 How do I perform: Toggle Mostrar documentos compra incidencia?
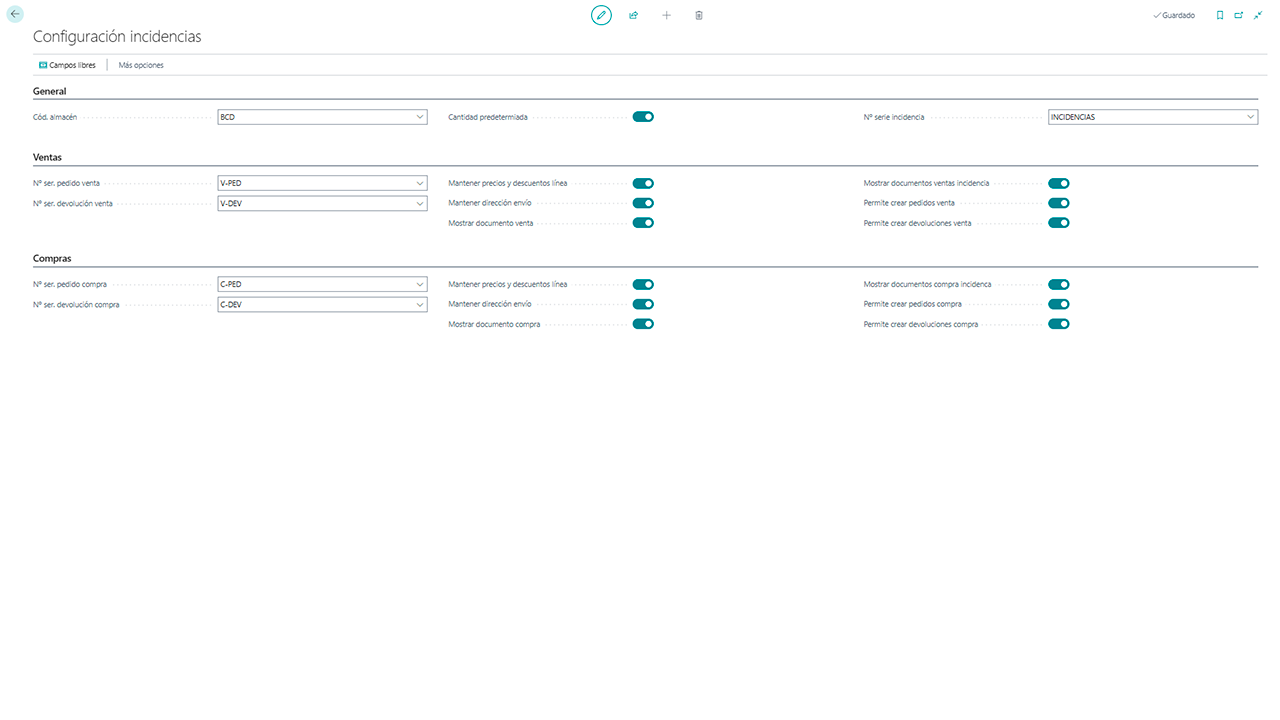coord(1059,284)
